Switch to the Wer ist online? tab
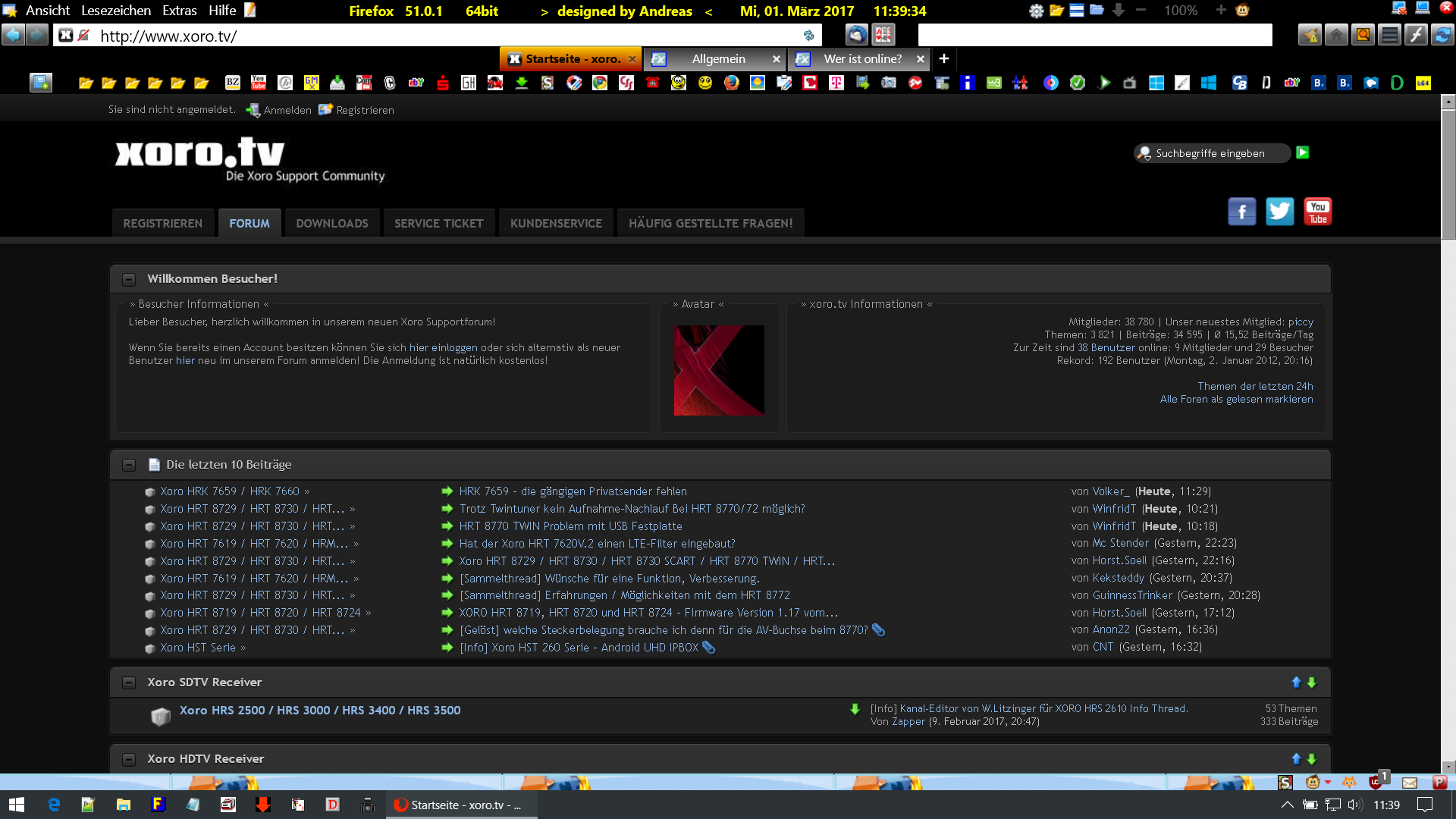1456x819 pixels. click(862, 58)
